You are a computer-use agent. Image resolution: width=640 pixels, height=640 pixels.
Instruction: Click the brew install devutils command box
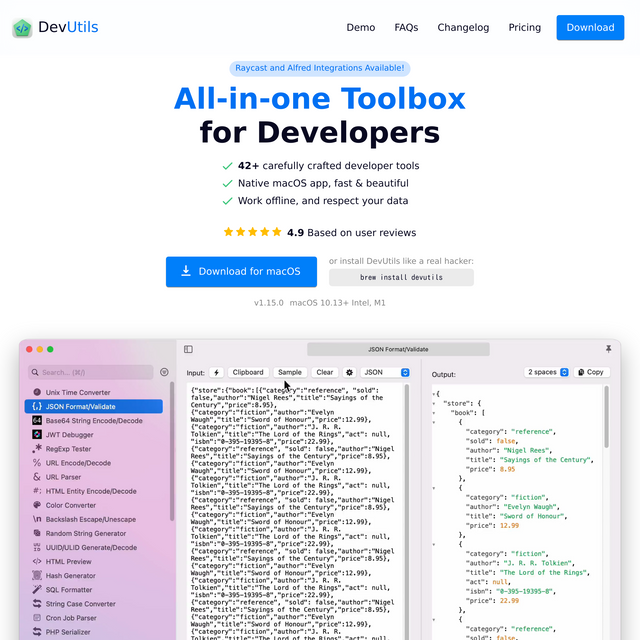(x=401, y=277)
